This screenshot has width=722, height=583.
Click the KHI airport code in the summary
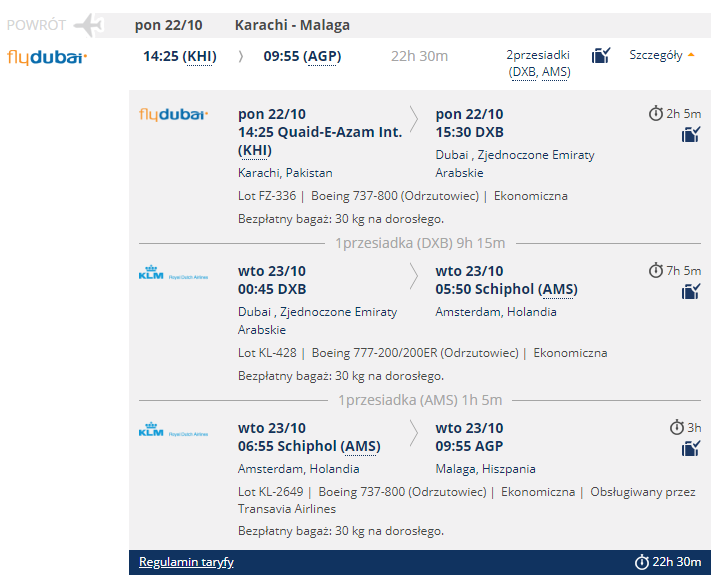click(199, 56)
